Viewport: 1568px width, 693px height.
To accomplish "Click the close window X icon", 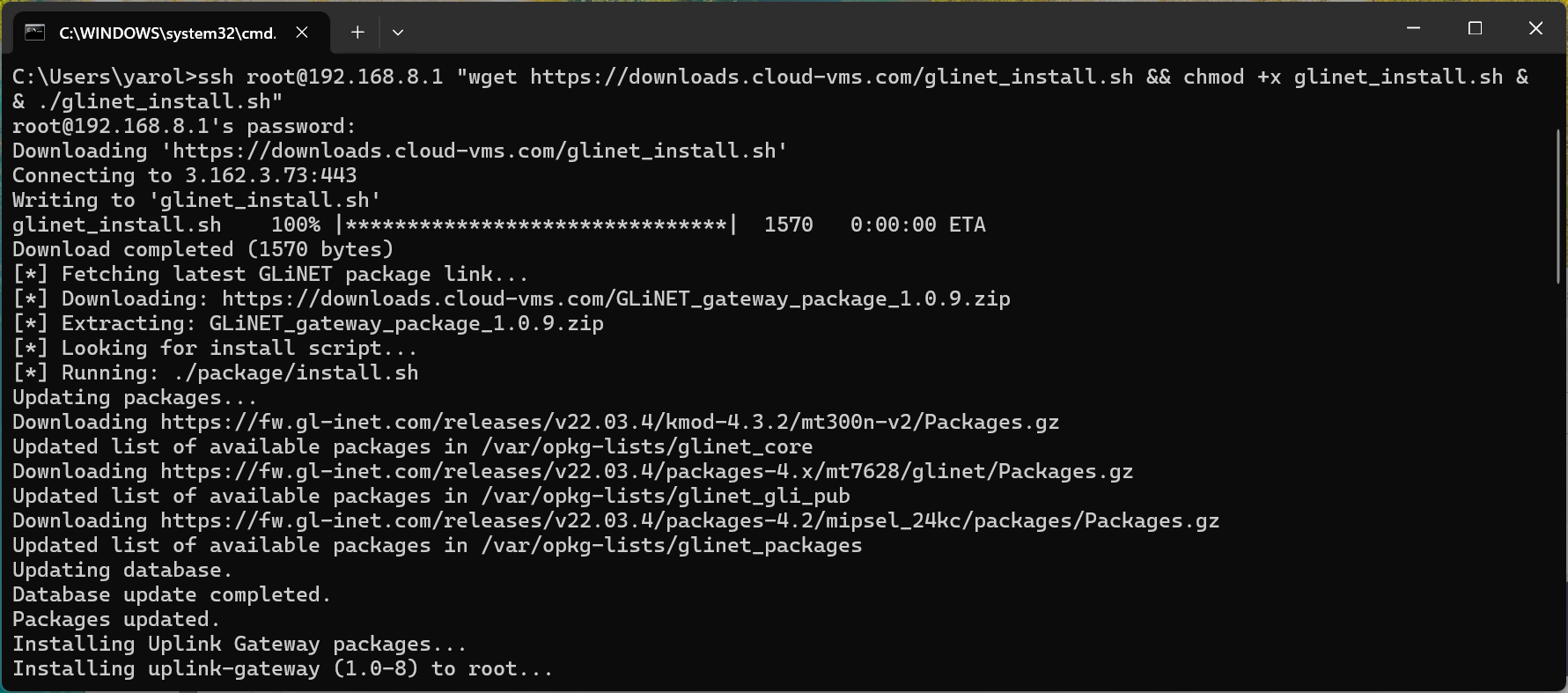I will coord(1535,28).
